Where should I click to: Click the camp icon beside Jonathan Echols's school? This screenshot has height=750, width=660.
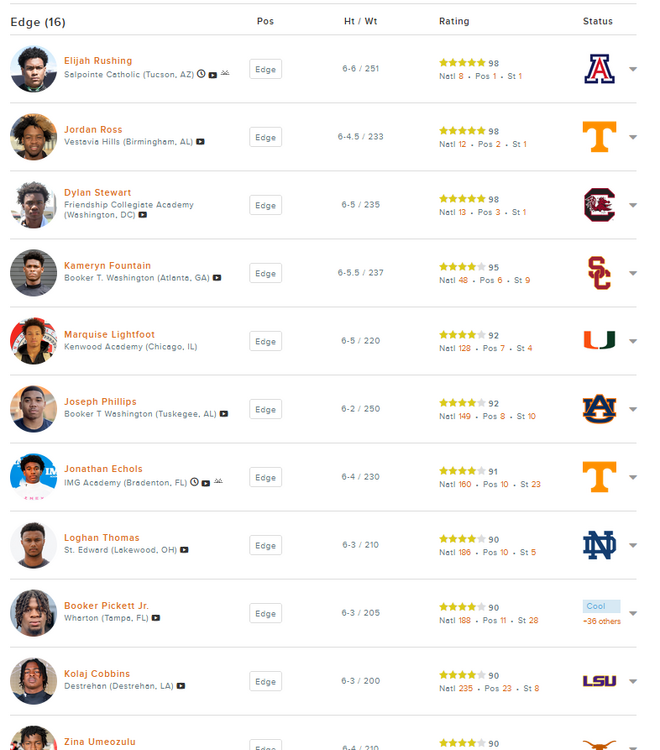[x=218, y=482]
